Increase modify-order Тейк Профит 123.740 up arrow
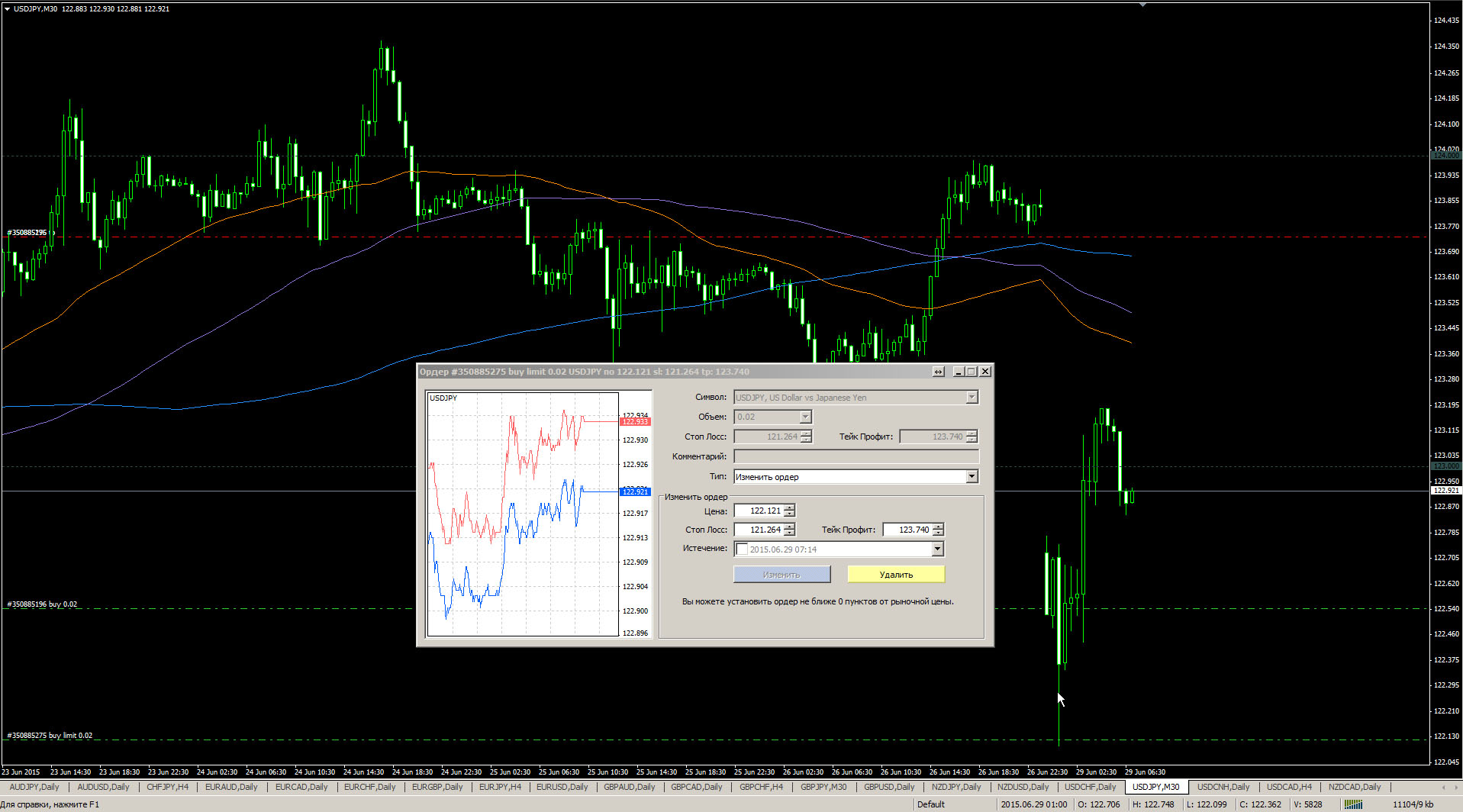Screen dimensions: 1463x812 [938, 527]
